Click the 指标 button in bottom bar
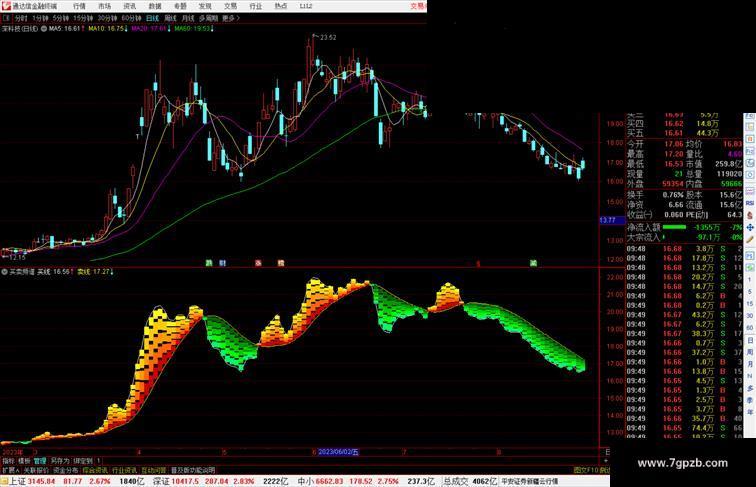Viewport: 756px width, 487px height. (x=8, y=461)
